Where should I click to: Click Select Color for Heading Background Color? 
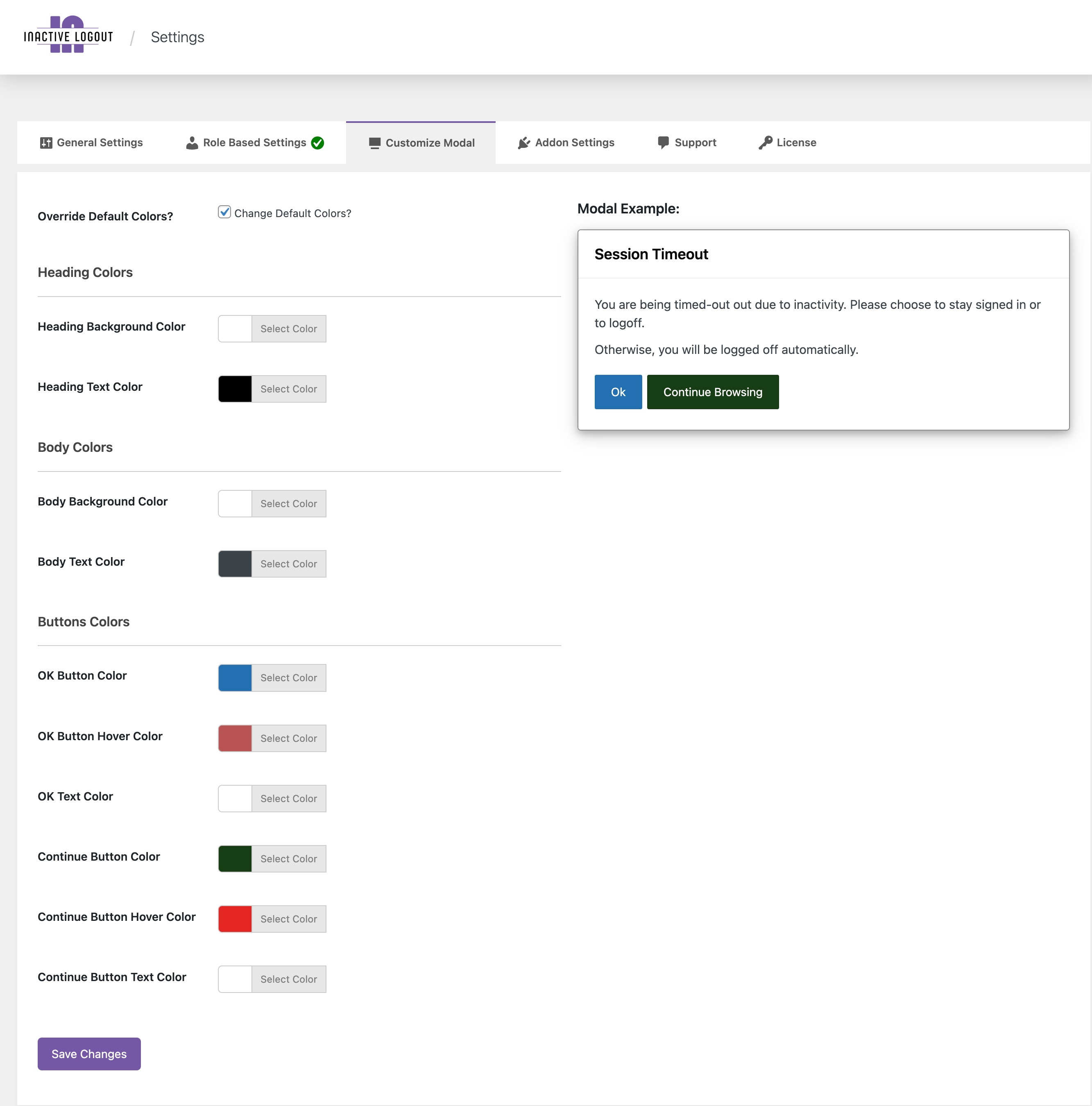(x=289, y=329)
